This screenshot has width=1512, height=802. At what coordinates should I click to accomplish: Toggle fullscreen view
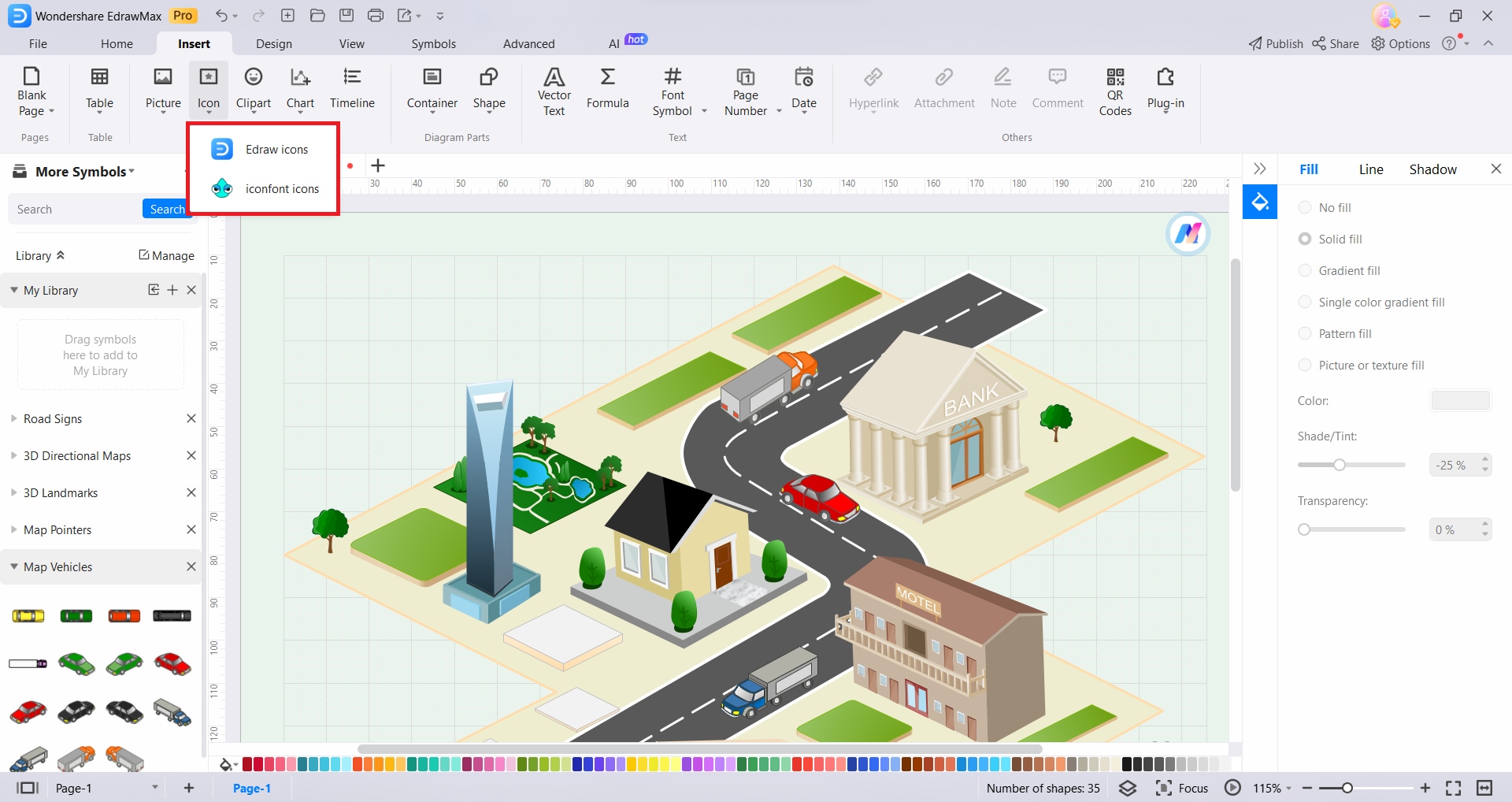[1454, 788]
